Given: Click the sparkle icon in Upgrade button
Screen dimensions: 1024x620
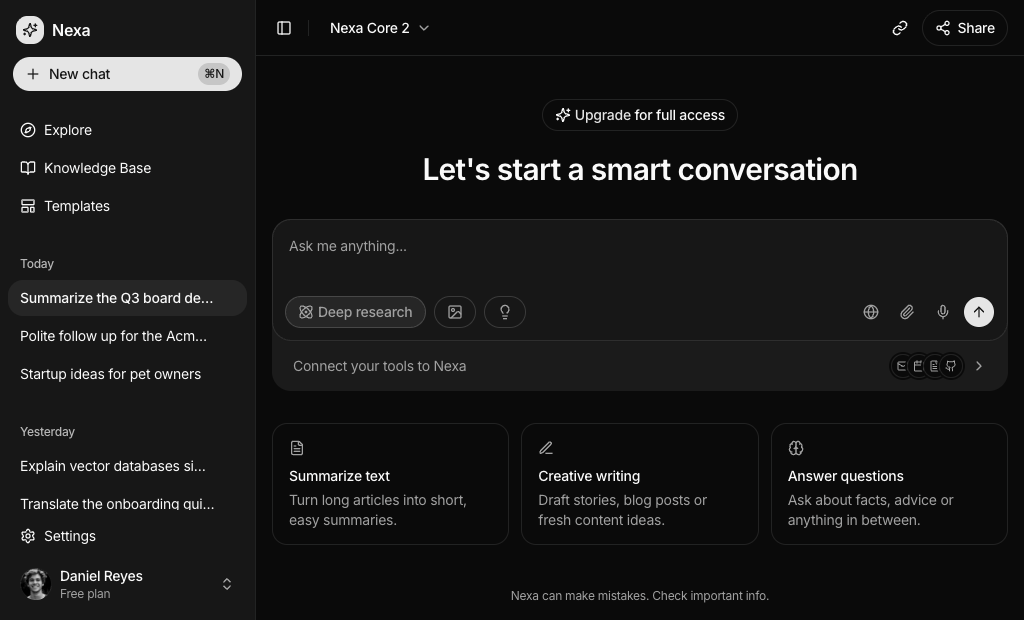Looking at the screenshot, I should 562,115.
